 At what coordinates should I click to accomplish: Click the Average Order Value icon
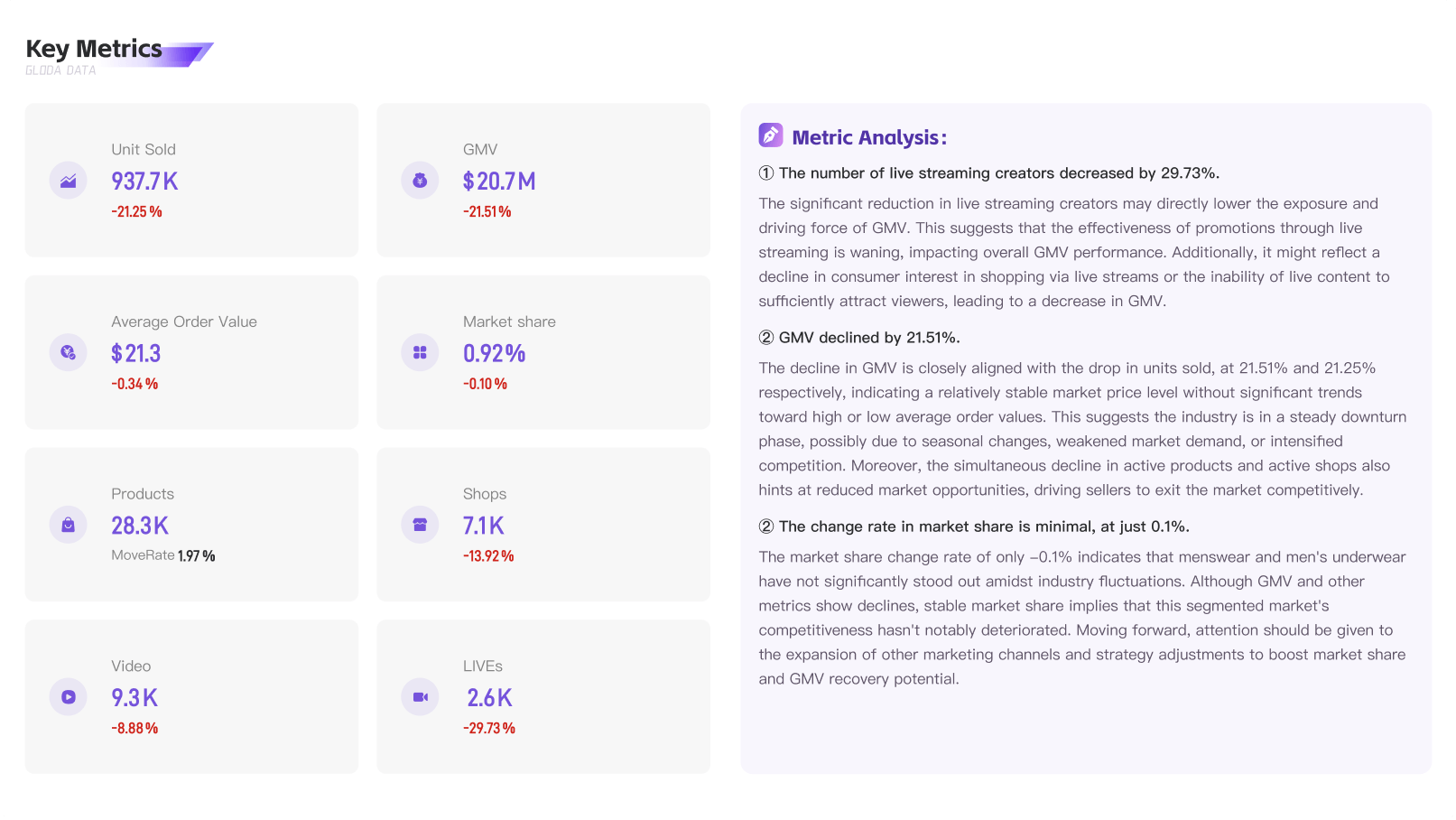coord(68,352)
